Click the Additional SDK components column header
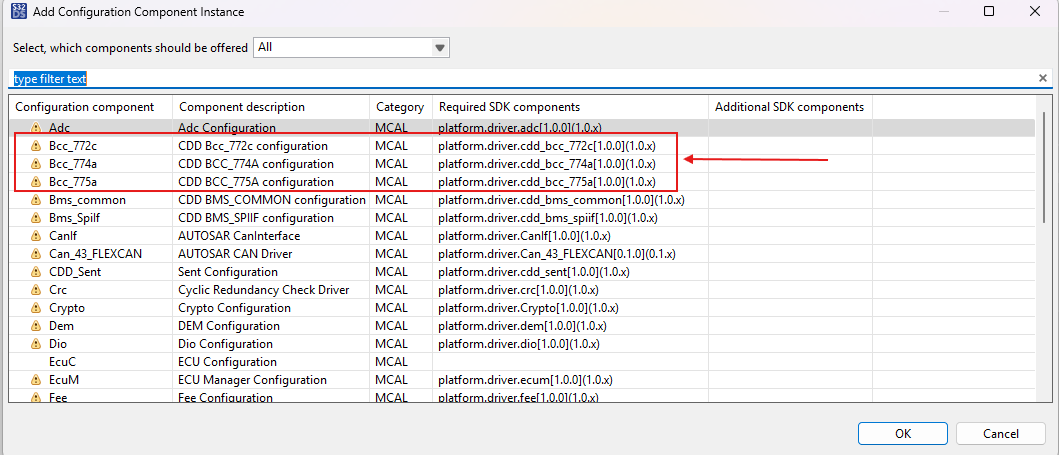Viewport: 1059px width, 455px height. point(790,107)
